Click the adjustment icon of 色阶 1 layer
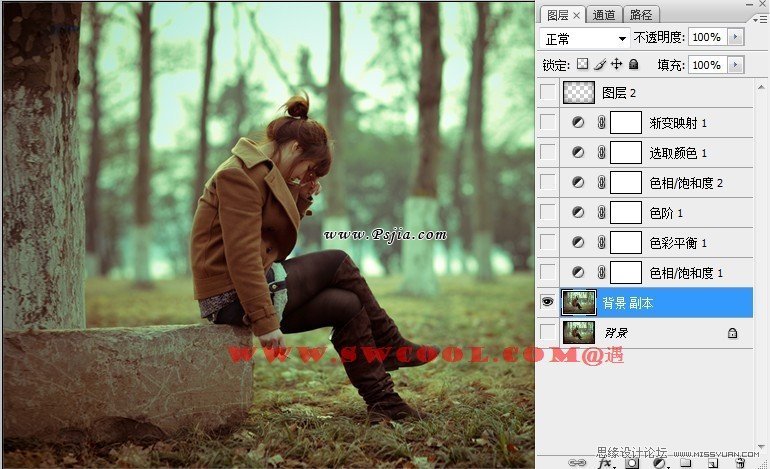 point(578,212)
